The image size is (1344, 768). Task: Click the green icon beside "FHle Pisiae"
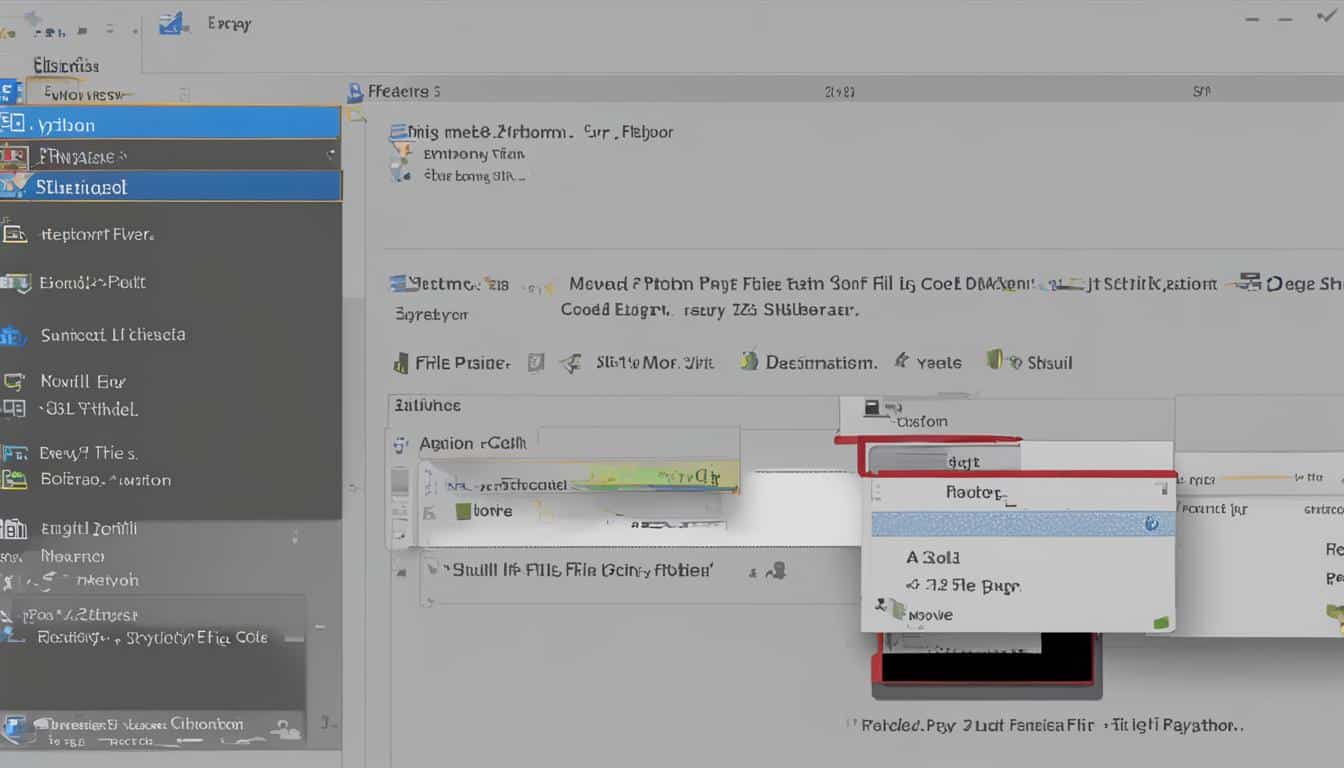[x=401, y=362]
